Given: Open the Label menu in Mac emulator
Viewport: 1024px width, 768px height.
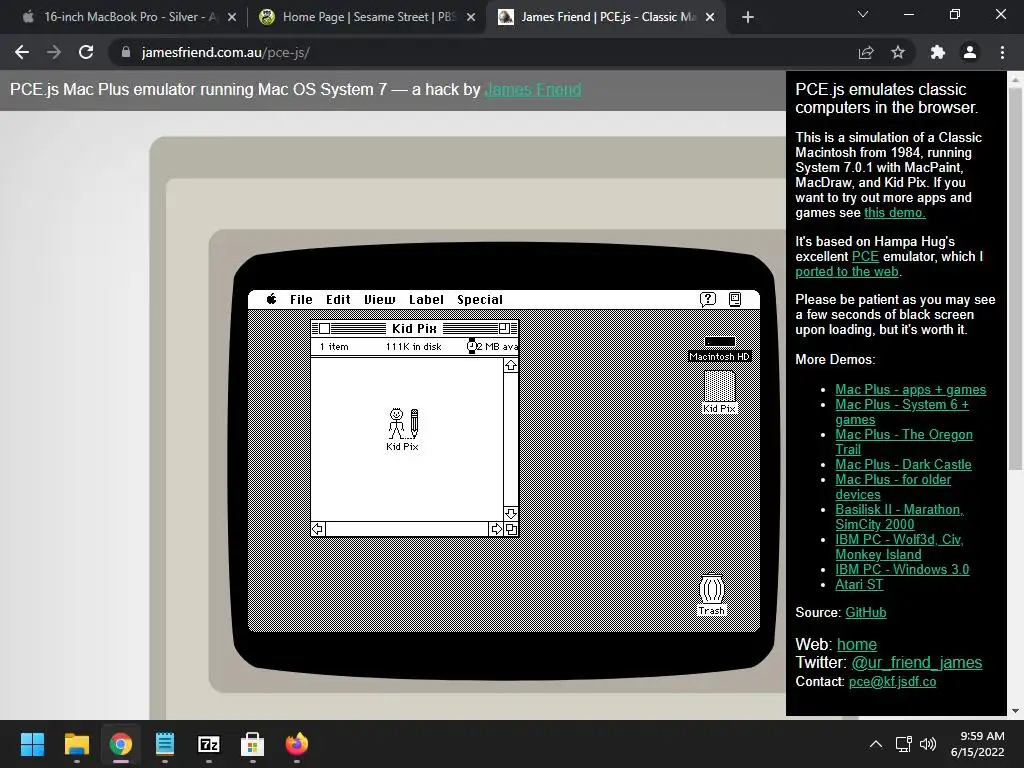Looking at the screenshot, I should point(426,299).
